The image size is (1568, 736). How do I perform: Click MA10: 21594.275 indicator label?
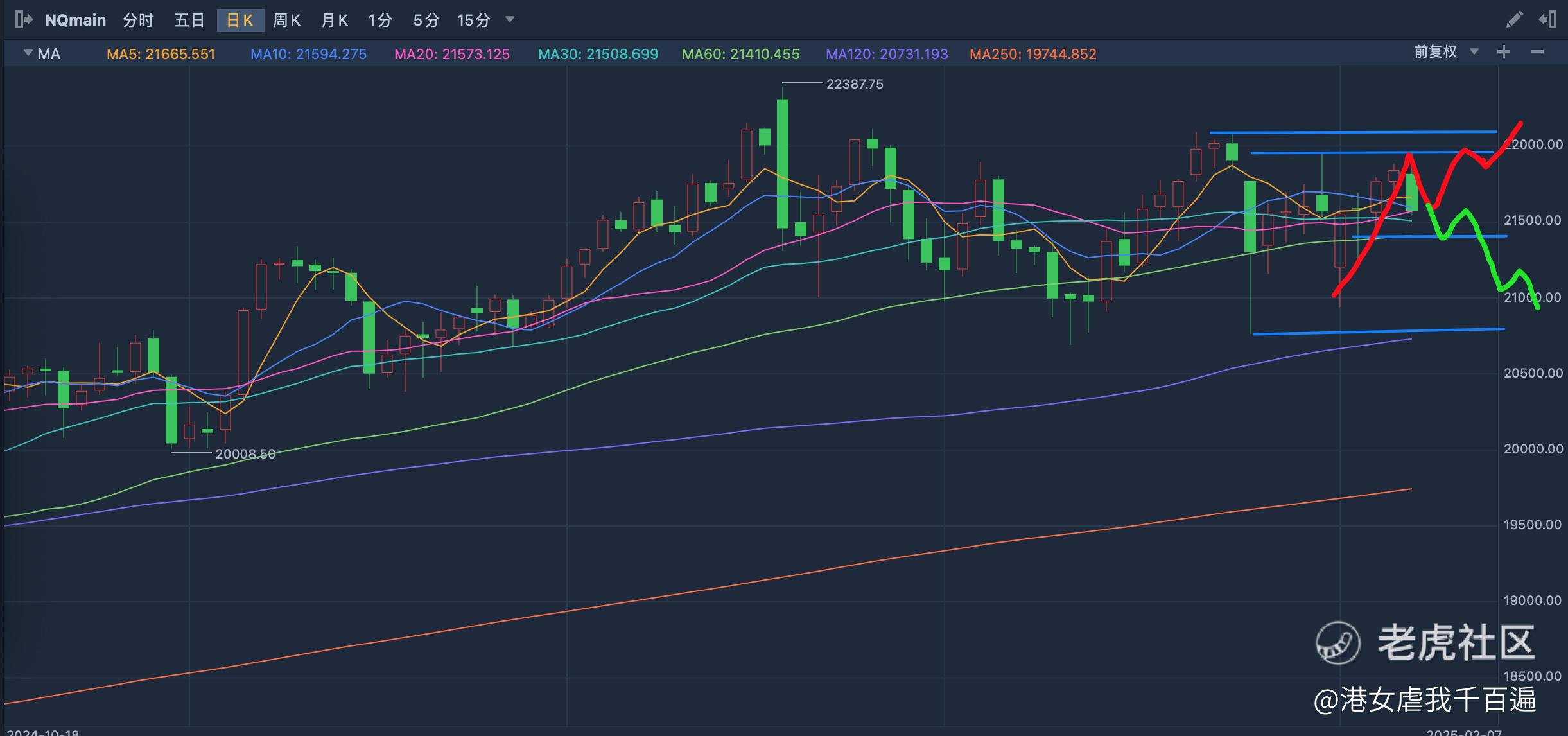[x=309, y=54]
